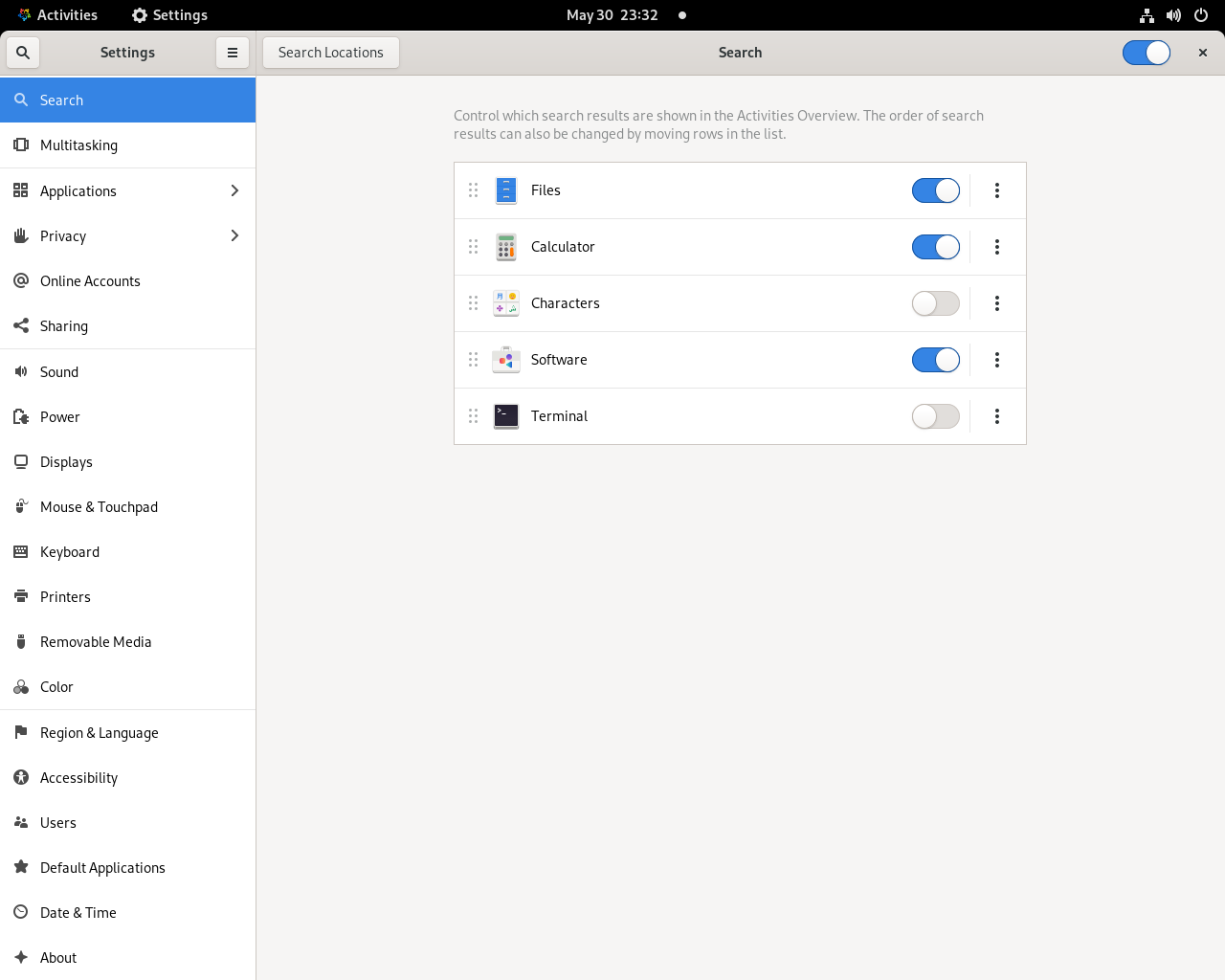1225x980 pixels.
Task: Click the drag handle for Files row
Action: (x=473, y=190)
